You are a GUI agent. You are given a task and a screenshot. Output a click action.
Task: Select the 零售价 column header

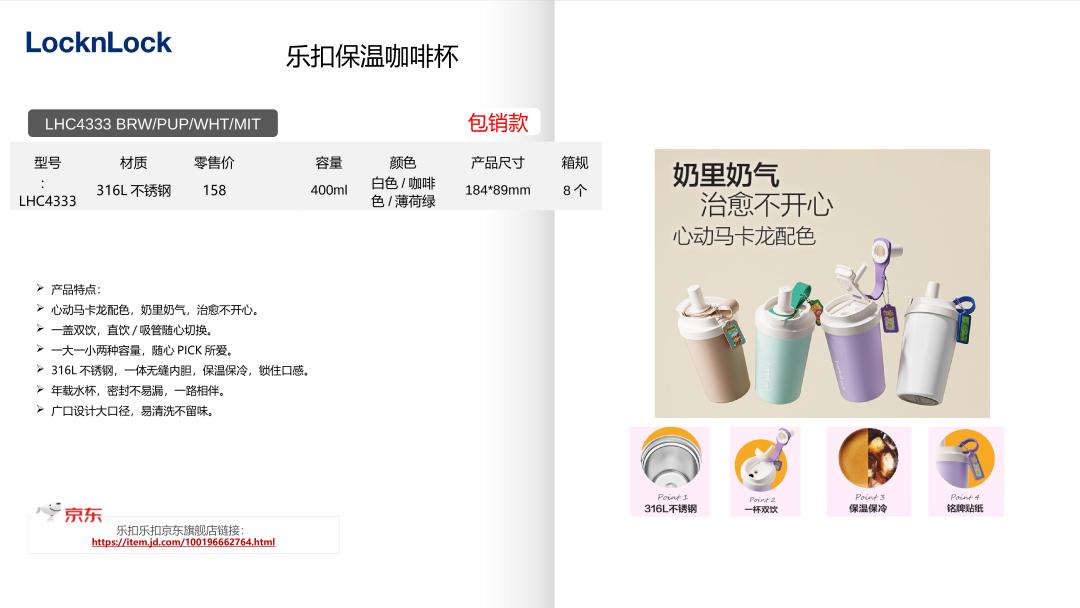[214, 163]
